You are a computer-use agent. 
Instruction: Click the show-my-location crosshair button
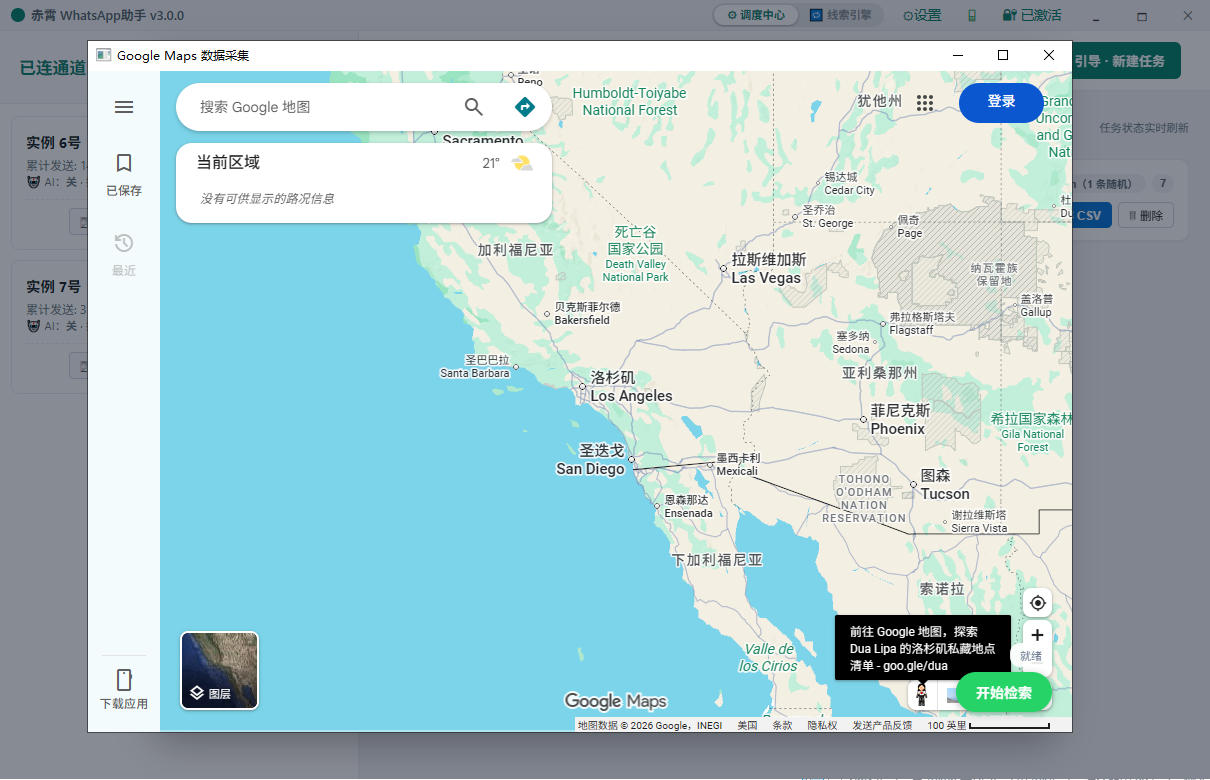tap(1038, 603)
